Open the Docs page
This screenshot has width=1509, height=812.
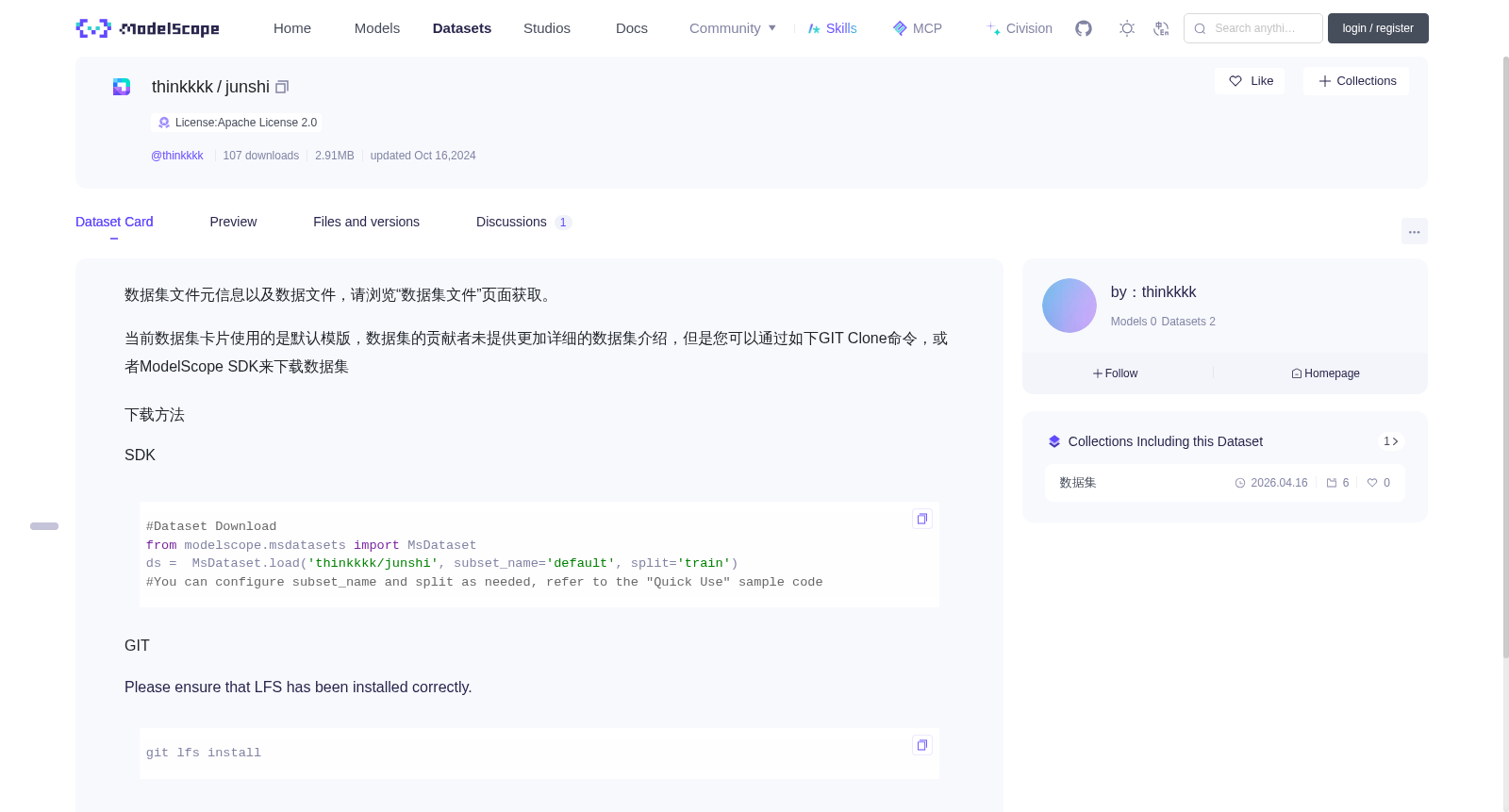pos(632,28)
